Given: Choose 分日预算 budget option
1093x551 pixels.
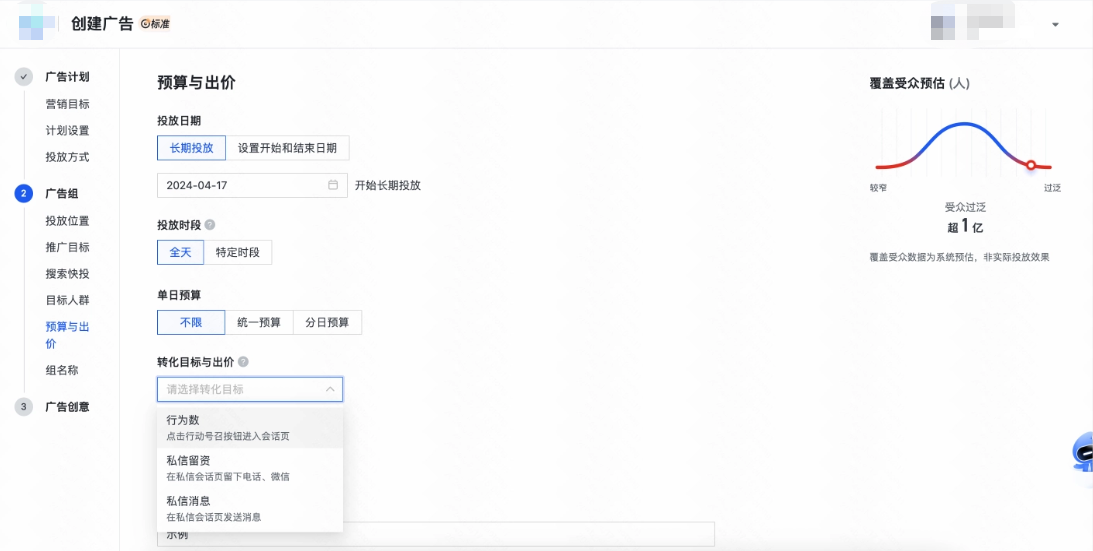Looking at the screenshot, I should coord(327,322).
